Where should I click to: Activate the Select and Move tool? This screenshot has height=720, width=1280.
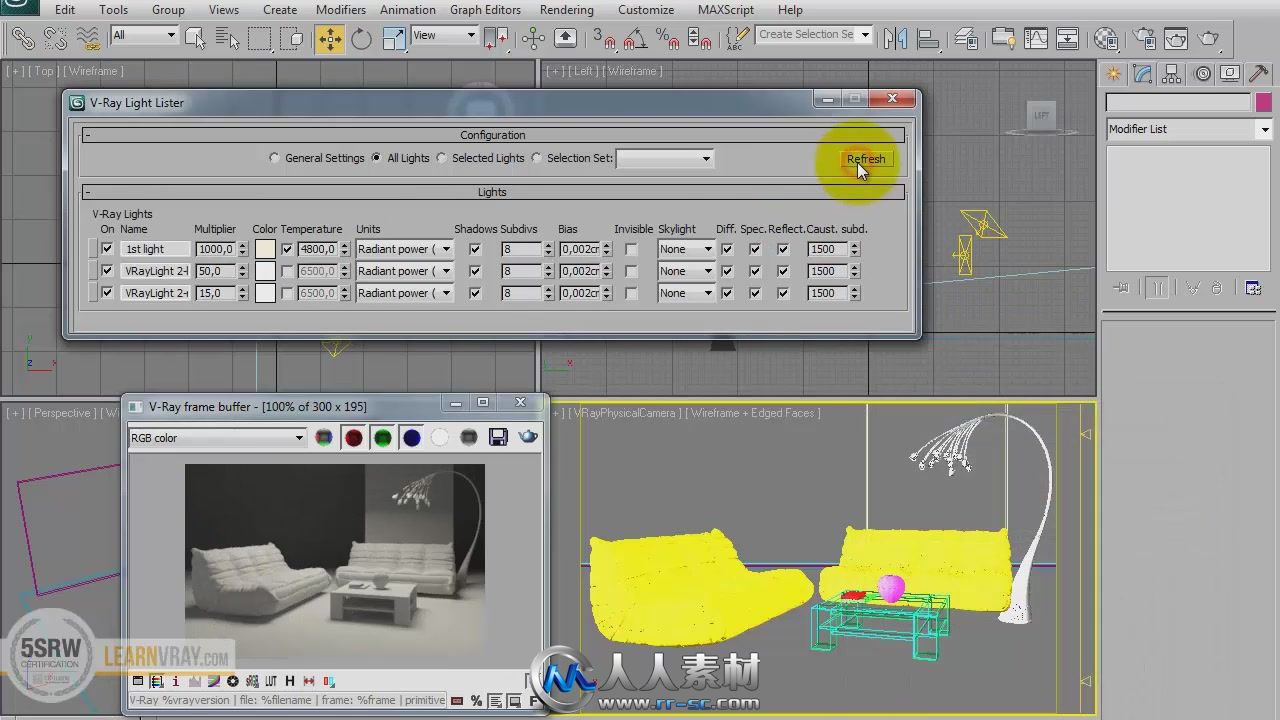pos(329,39)
